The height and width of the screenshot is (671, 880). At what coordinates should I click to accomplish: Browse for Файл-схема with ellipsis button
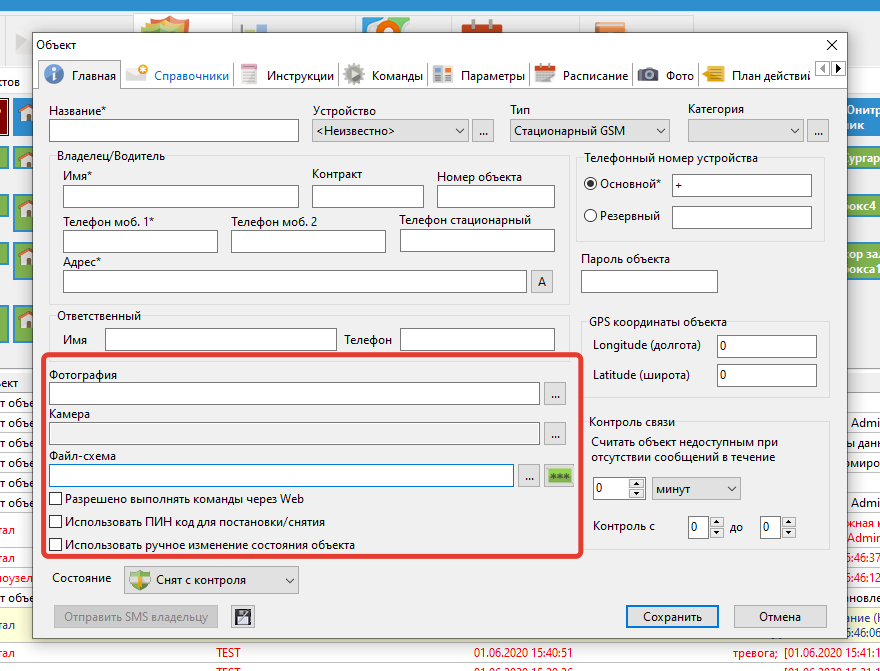point(529,476)
